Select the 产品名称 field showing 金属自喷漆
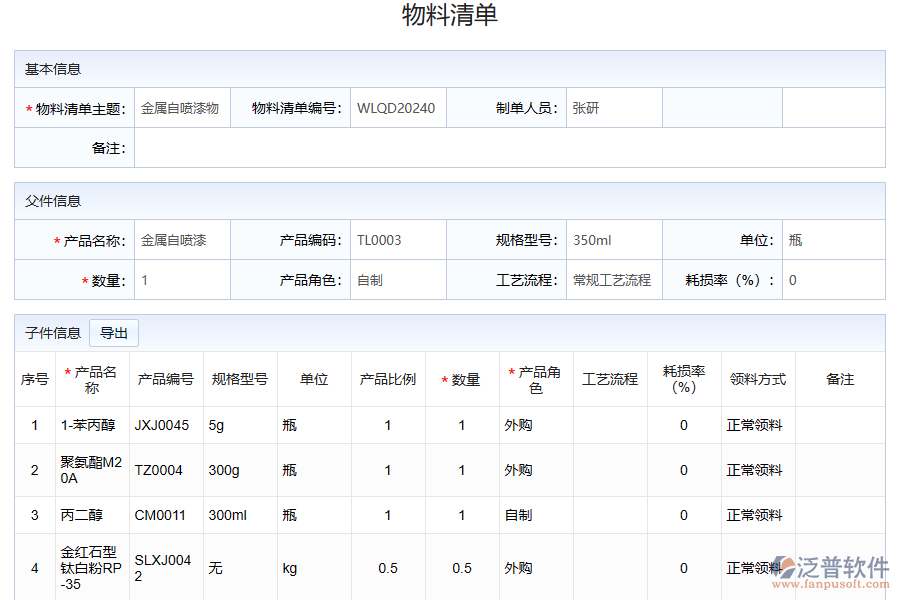Viewport: 900px width, 600px height. 180,239
